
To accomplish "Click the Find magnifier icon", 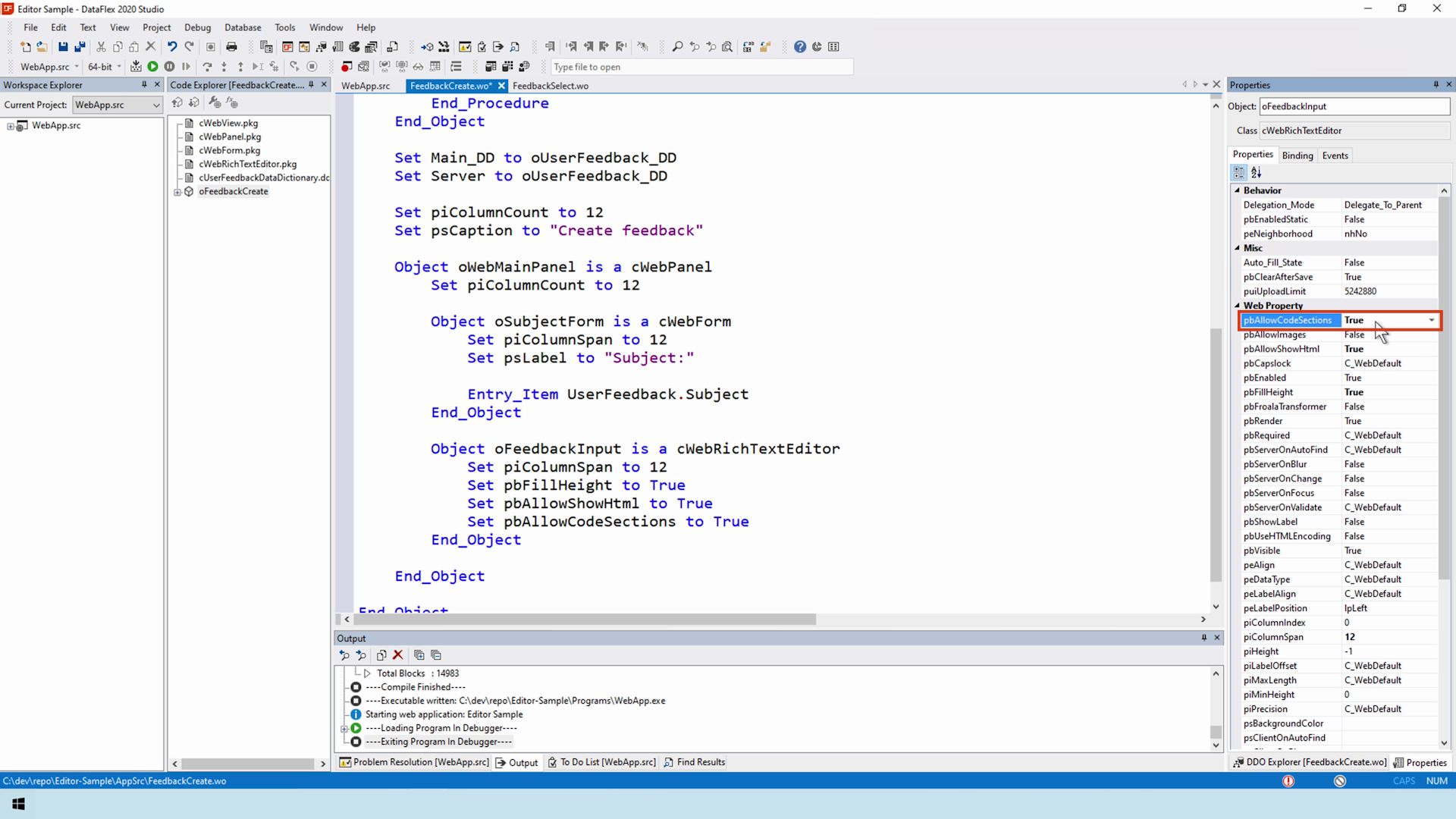I will 677,47.
